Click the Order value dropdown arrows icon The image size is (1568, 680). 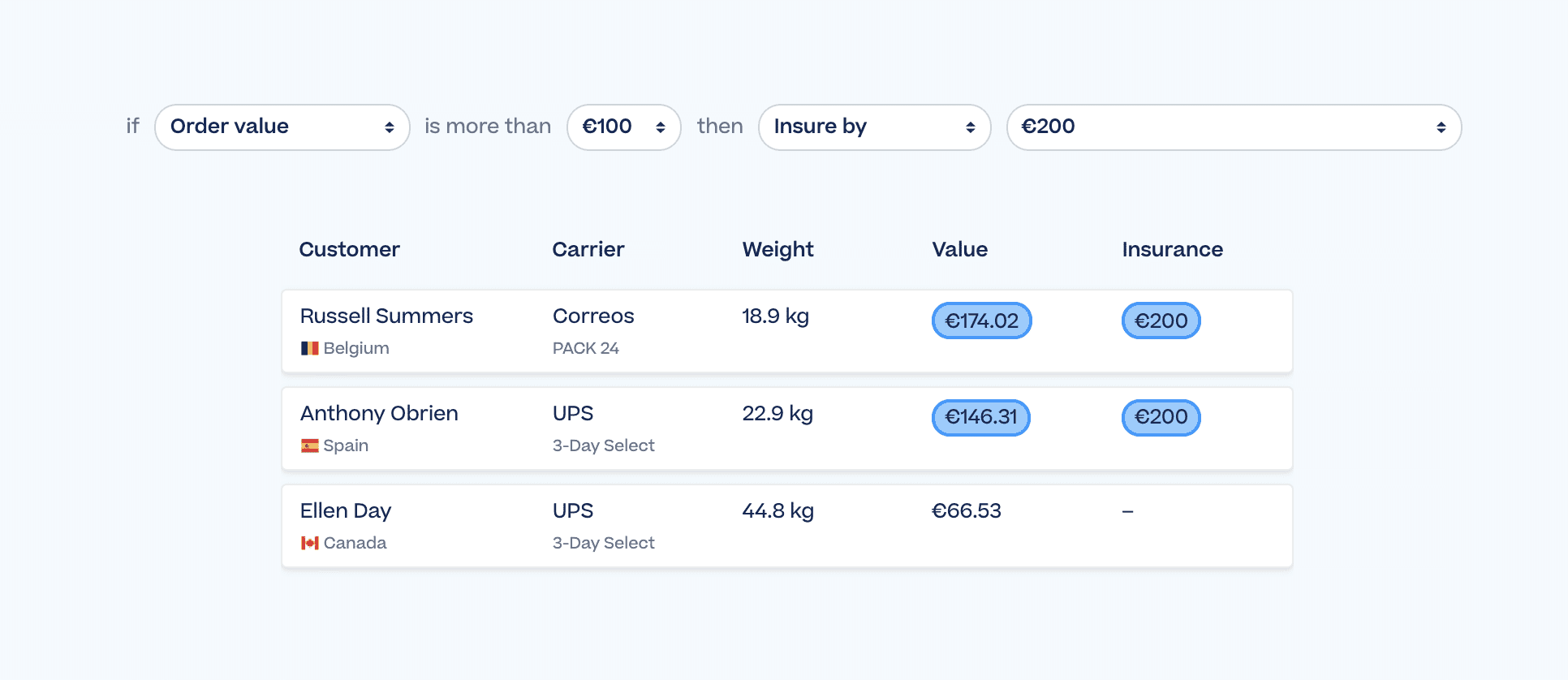point(390,127)
